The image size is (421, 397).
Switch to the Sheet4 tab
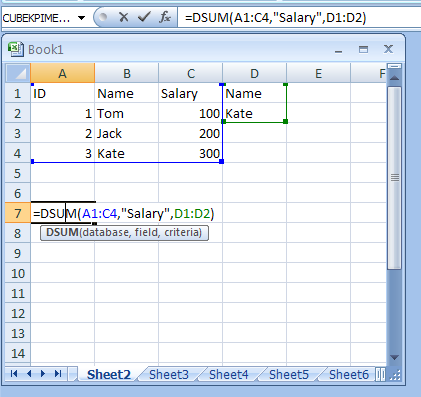(x=229, y=374)
